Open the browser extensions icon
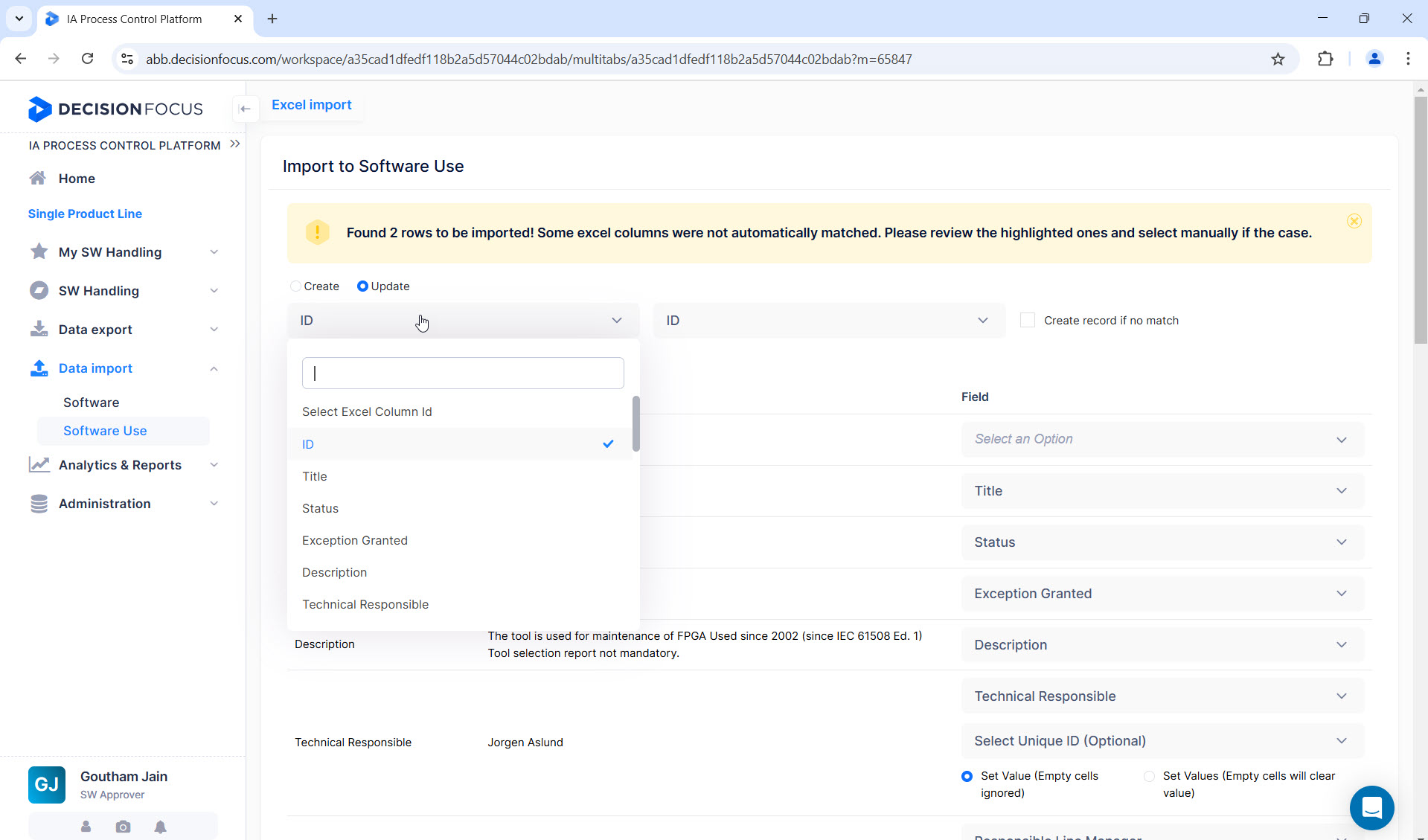1428x840 pixels. tap(1325, 59)
